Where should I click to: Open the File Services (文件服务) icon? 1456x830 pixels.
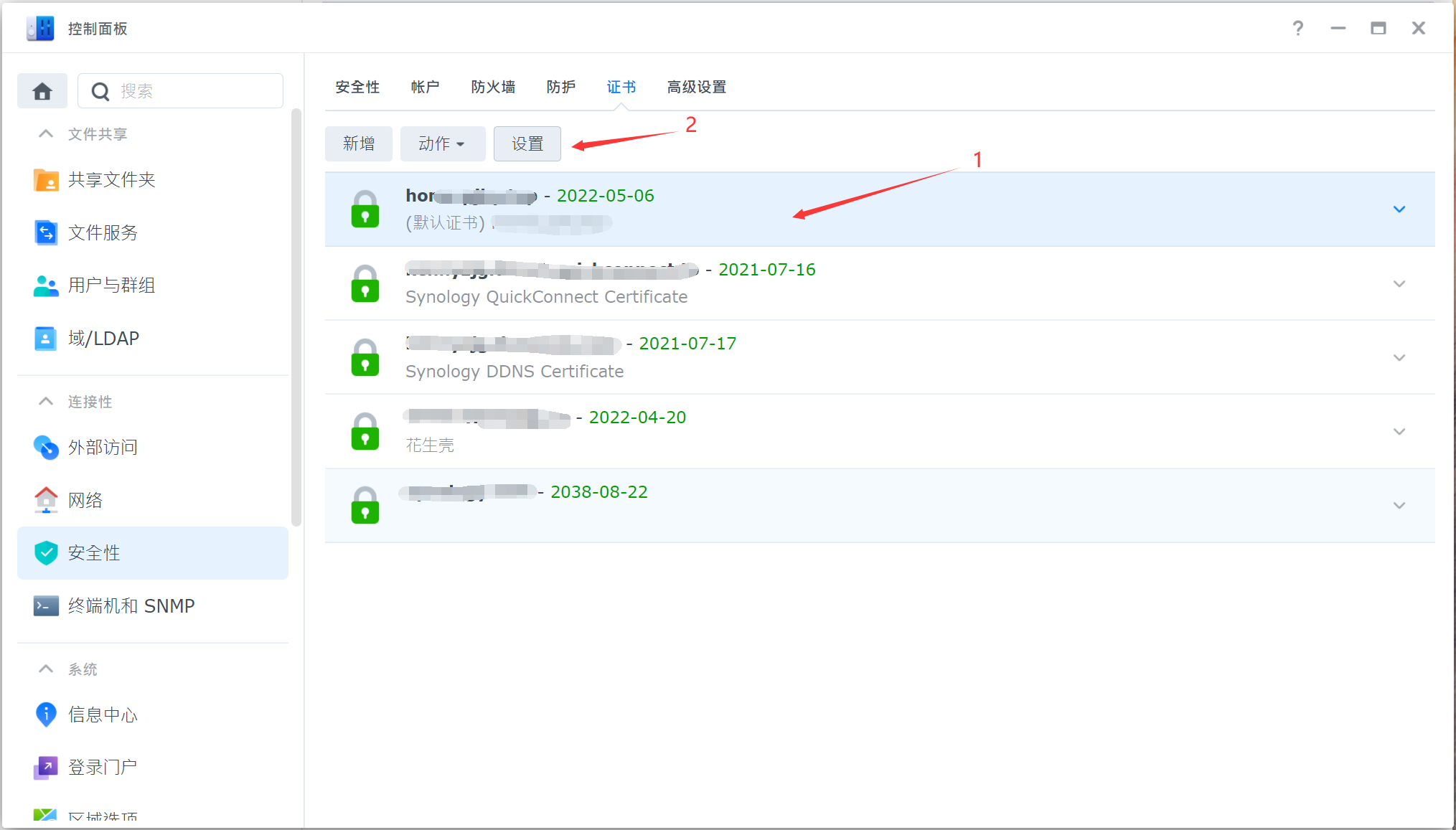pyautogui.click(x=47, y=232)
